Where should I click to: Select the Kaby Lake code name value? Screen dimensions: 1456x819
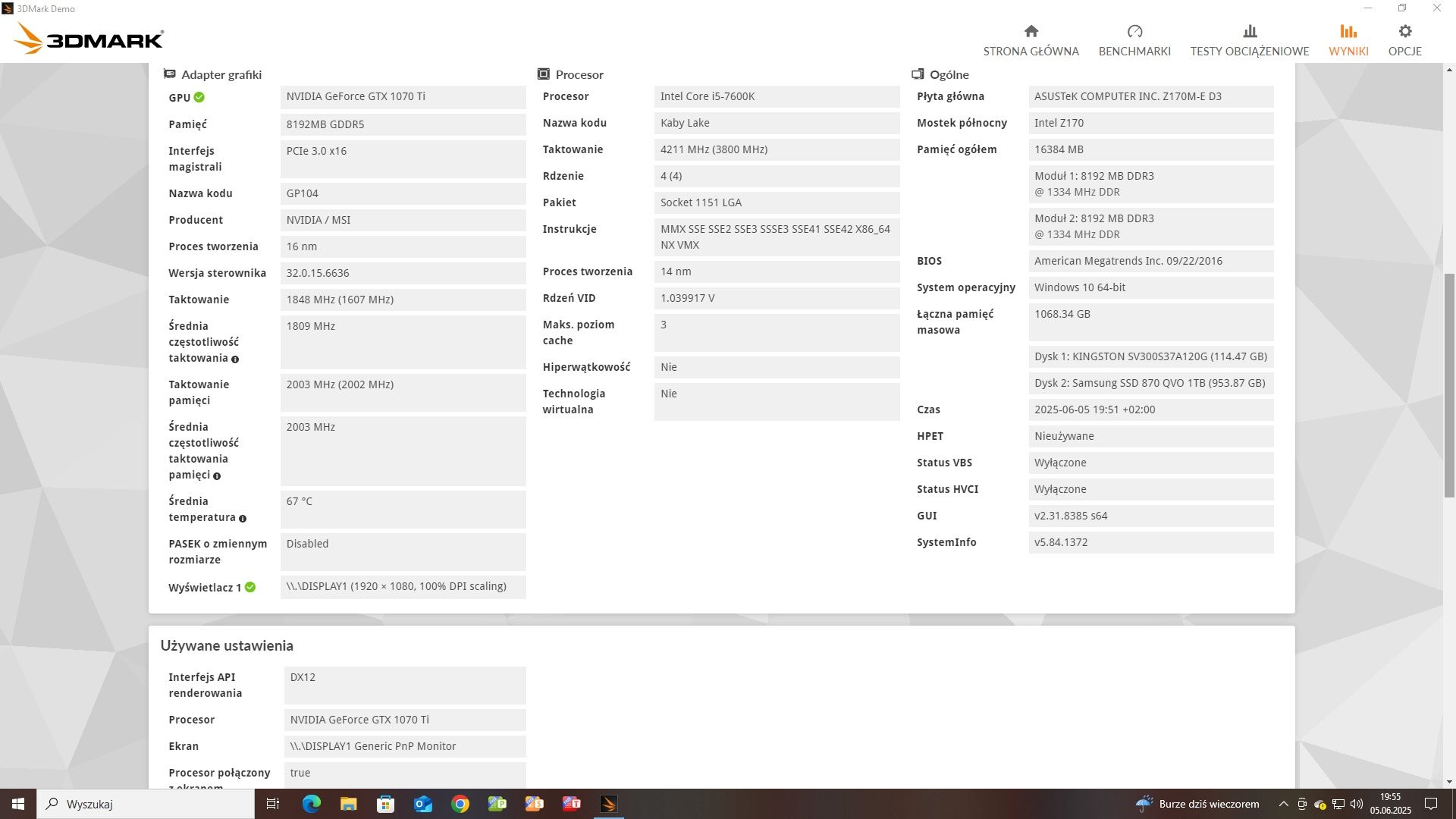(777, 123)
